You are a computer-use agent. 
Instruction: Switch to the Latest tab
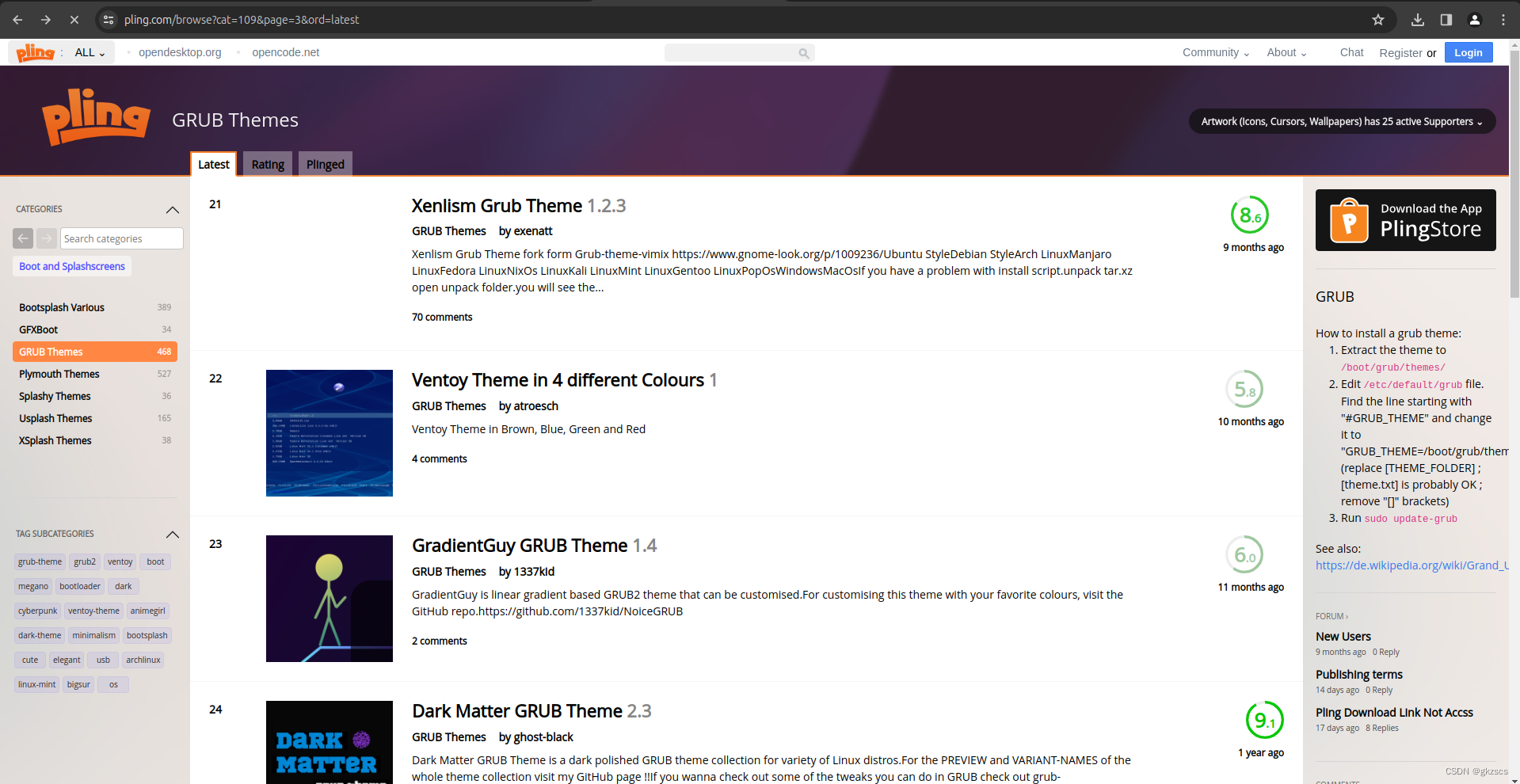pos(214,164)
